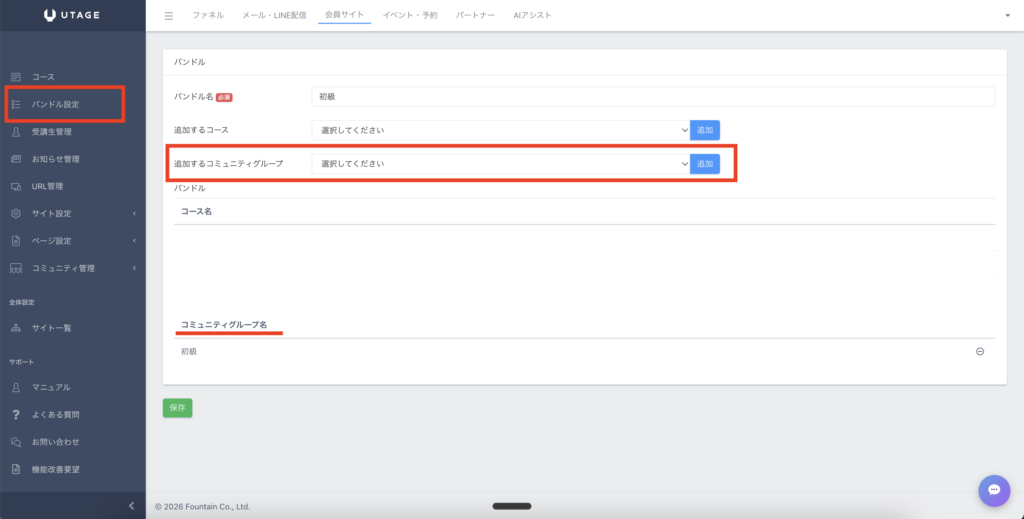This screenshot has width=1024, height=519.
Task: Open the イベント・予約 tab
Action: [410, 15]
